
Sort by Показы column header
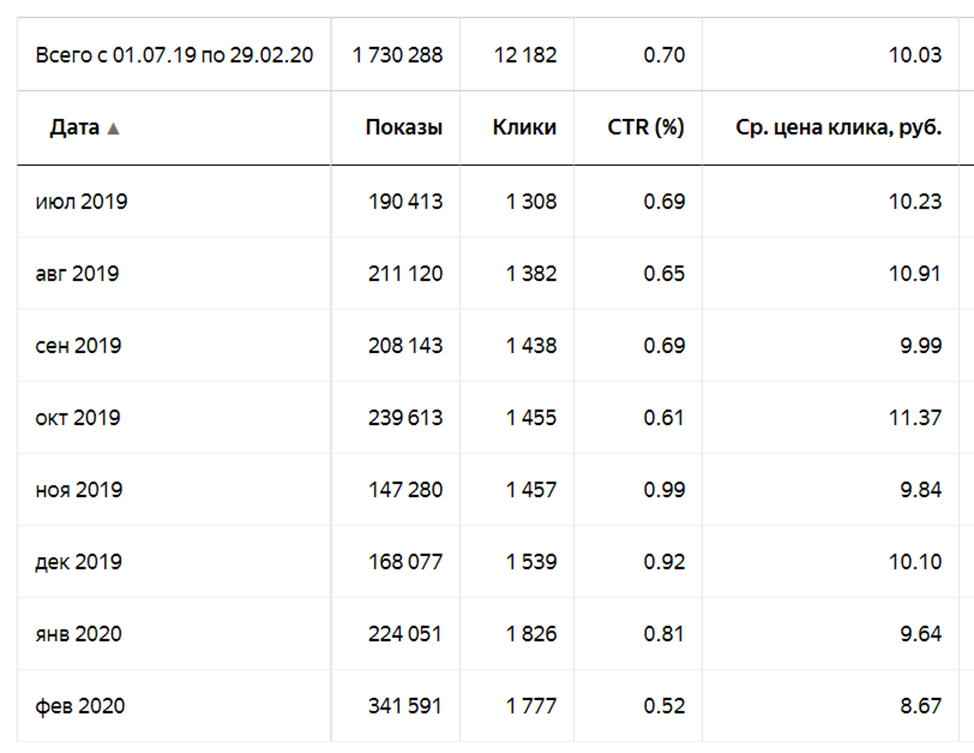[403, 128]
